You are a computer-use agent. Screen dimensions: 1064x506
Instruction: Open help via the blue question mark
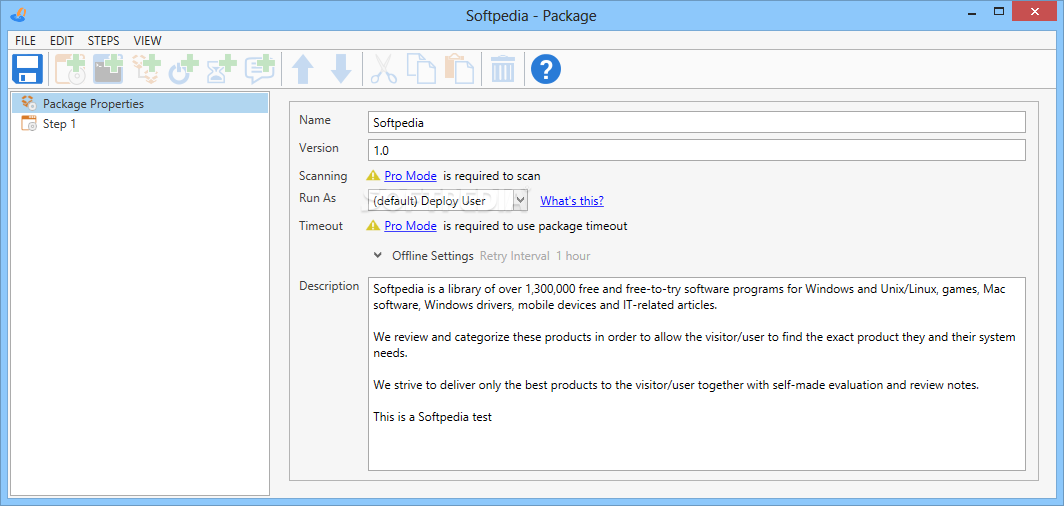coord(546,69)
